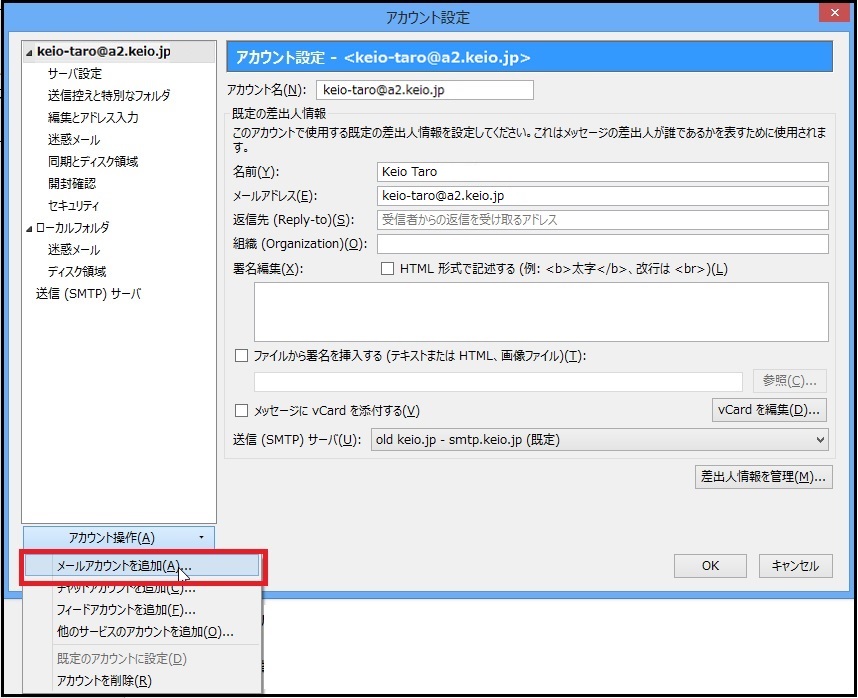Toggle メッセージに vCard を添付する checkbox

pos(241,410)
